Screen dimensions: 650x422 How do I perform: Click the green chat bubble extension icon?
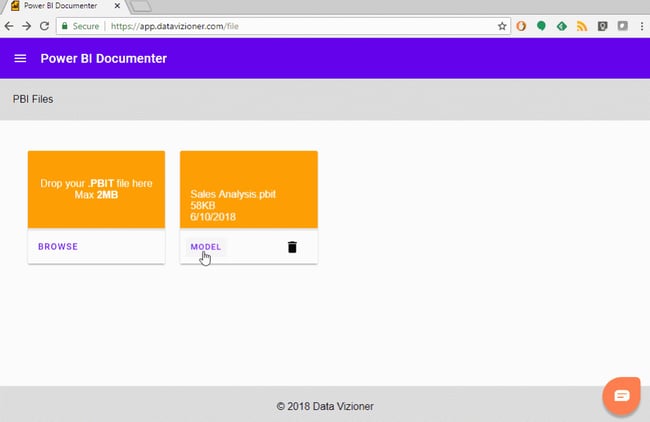coord(541,26)
